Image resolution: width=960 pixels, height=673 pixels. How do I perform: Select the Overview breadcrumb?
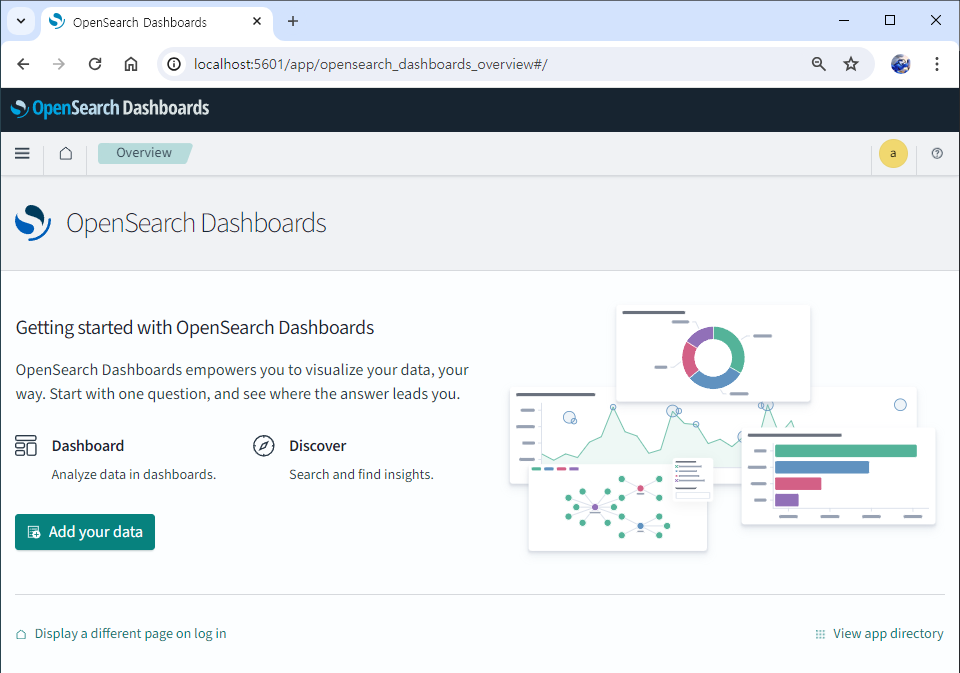click(144, 153)
